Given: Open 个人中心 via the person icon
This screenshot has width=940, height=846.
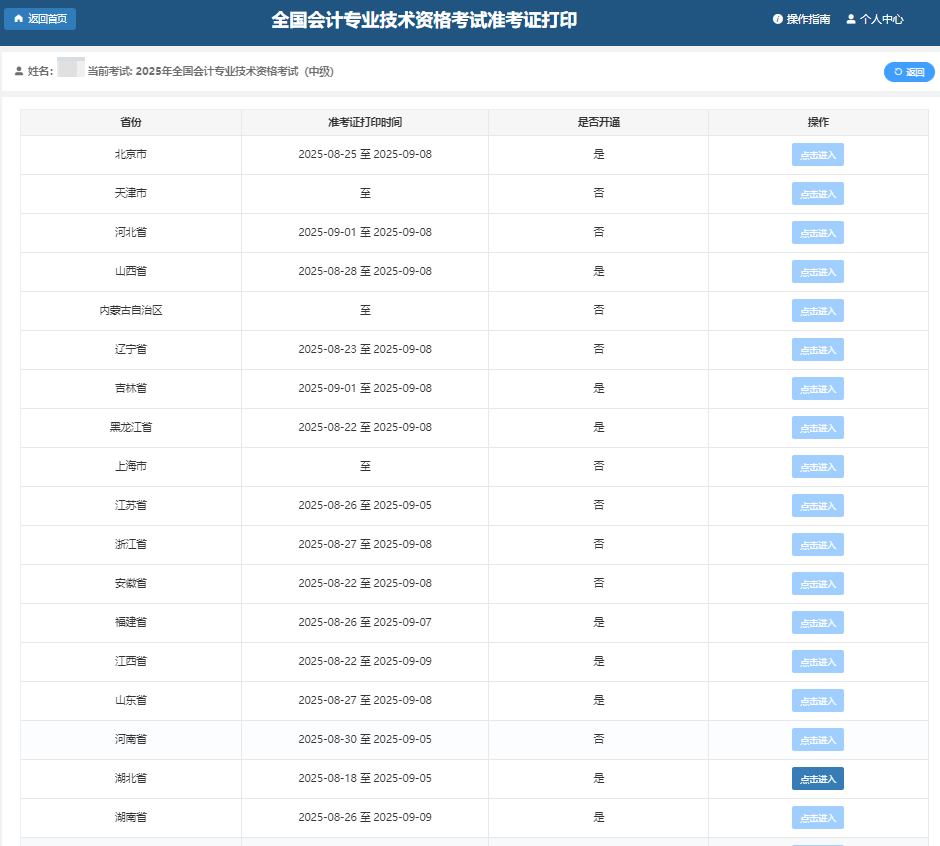Looking at the screenshot, I should pos(849,18).
